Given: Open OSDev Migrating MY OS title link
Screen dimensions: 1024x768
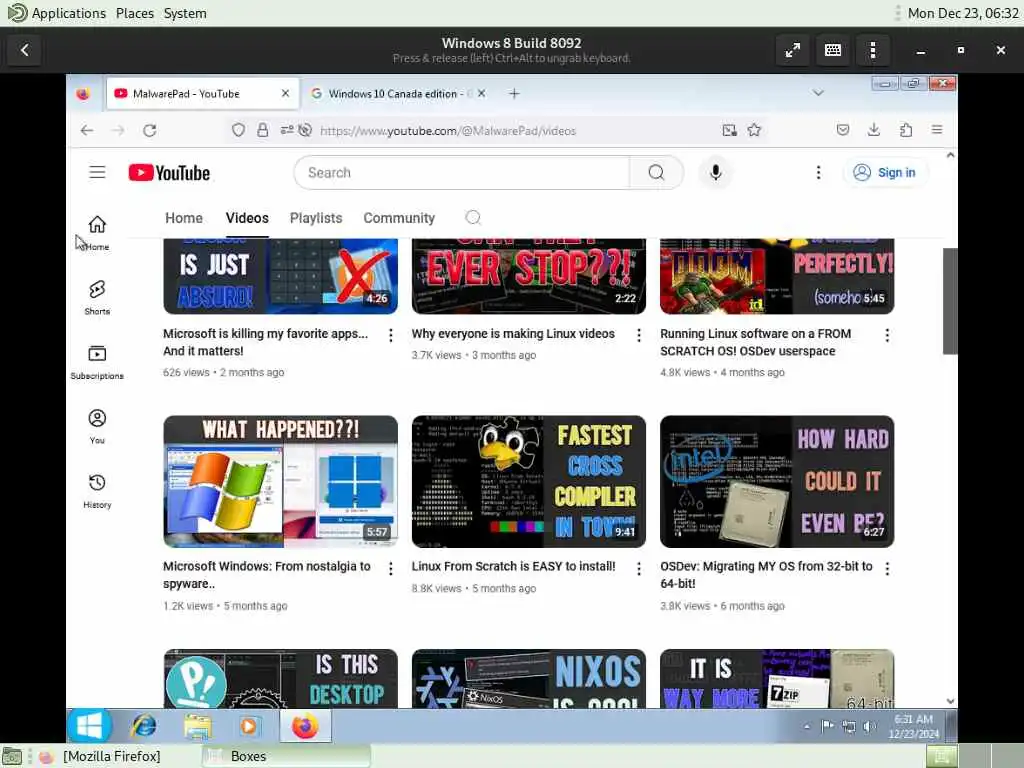Looking at the screenshot, I should (766, 575).
